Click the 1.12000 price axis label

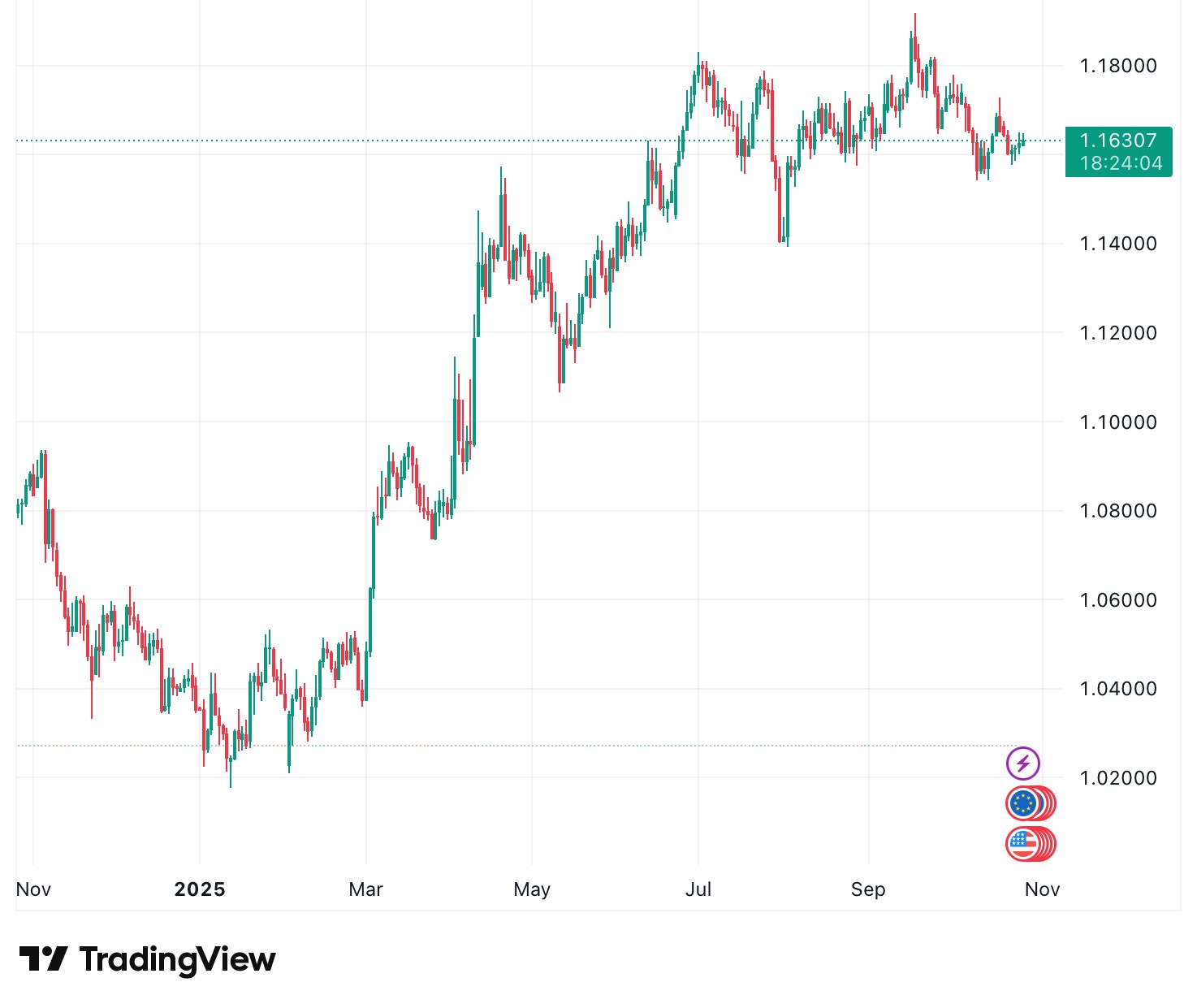tap(1117, 333)
